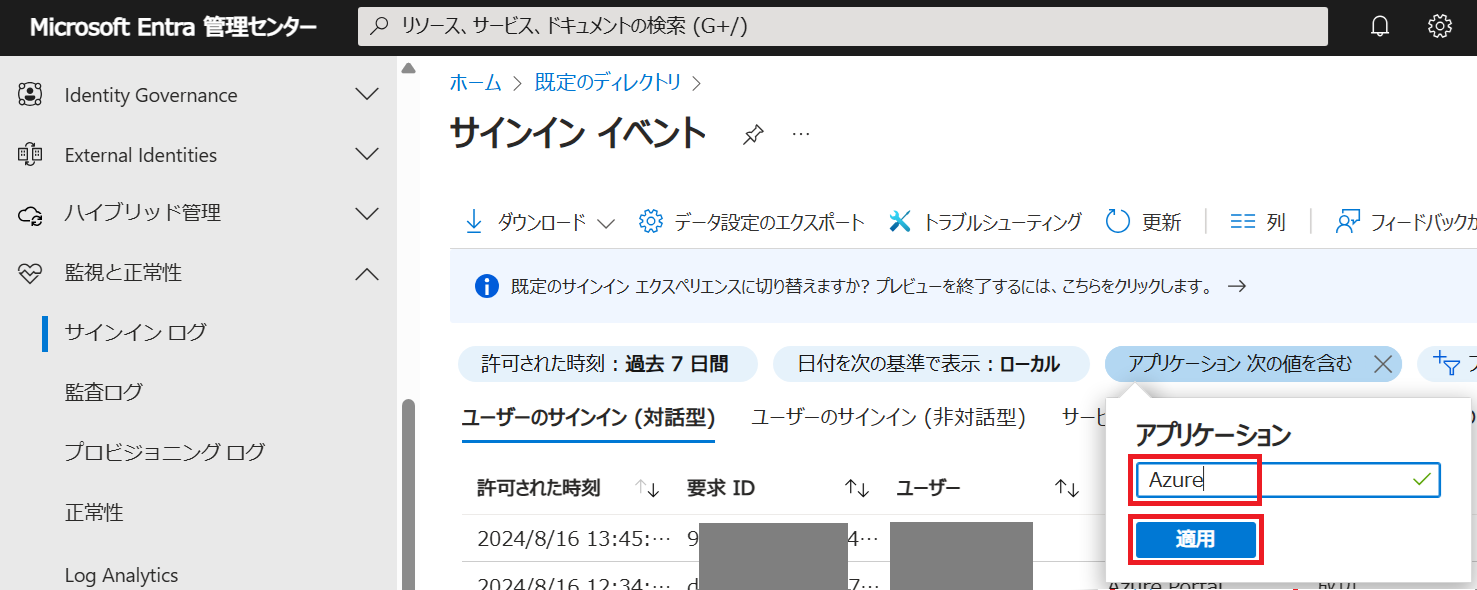
Task: Click the preview switch banner text
Action: point(861,287)
